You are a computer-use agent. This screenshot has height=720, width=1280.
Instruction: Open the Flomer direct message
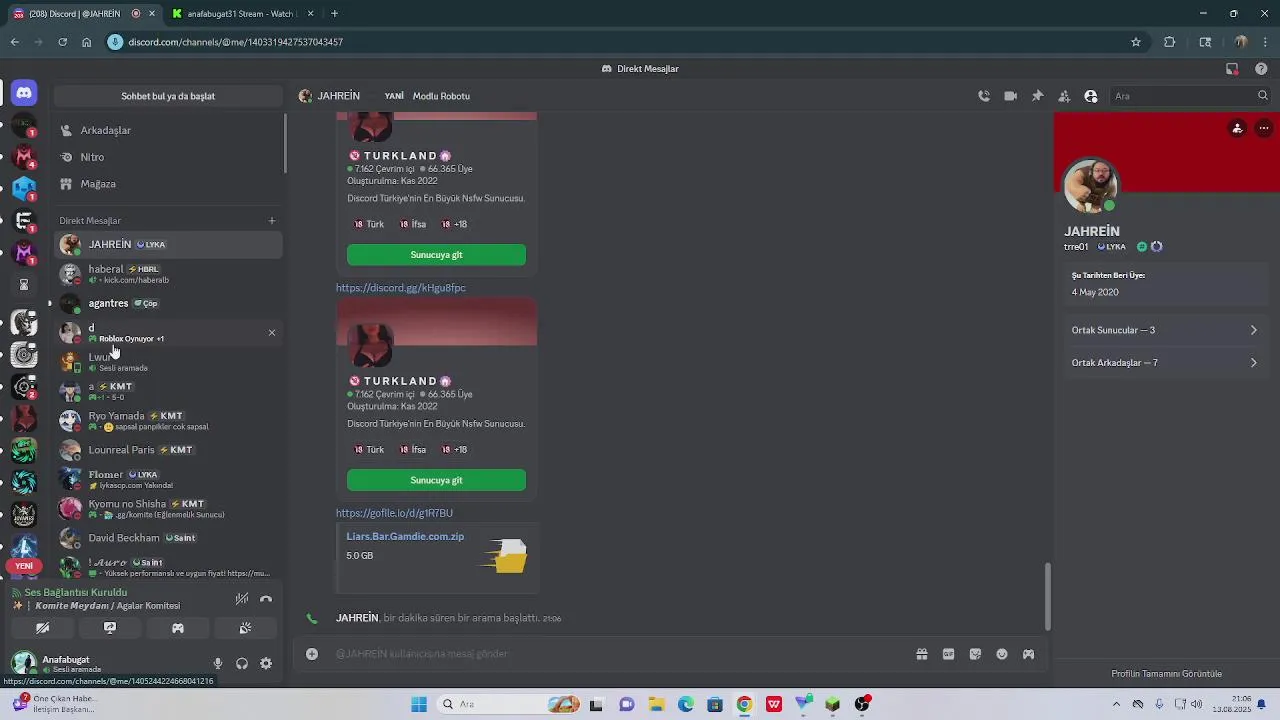[168, 479]
